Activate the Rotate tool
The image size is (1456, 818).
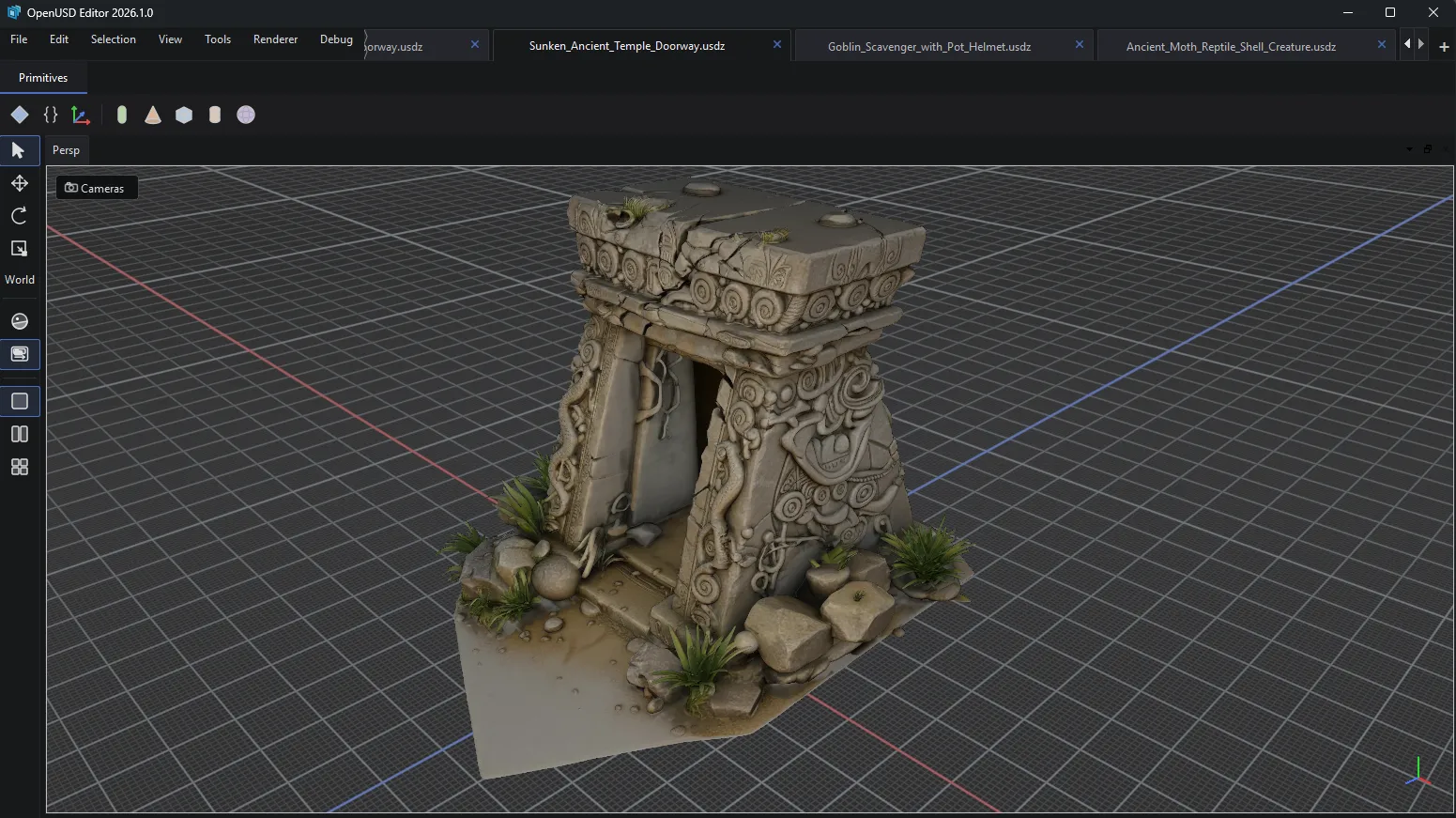(x=19, y=216)
